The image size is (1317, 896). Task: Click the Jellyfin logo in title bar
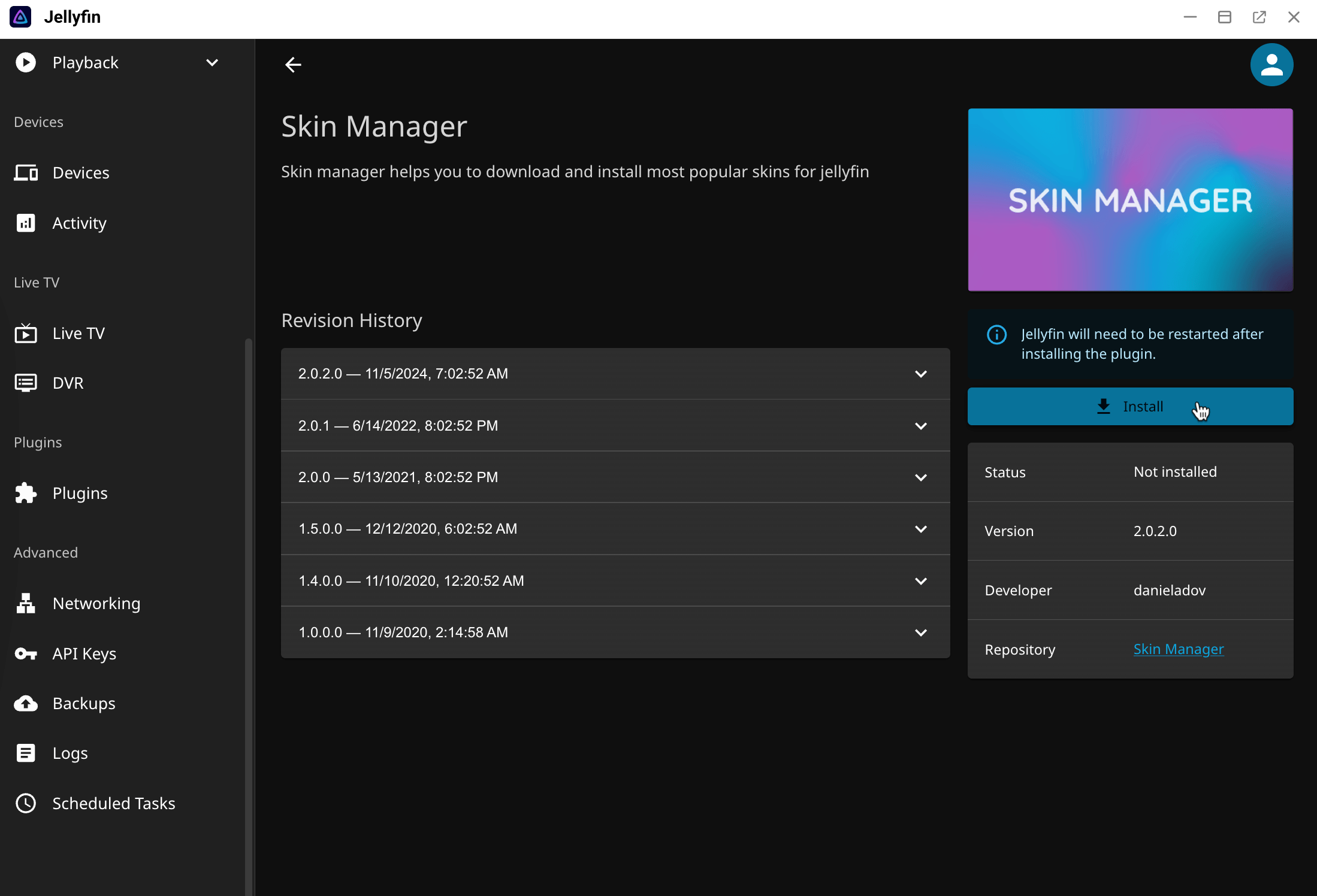[20, 17]
